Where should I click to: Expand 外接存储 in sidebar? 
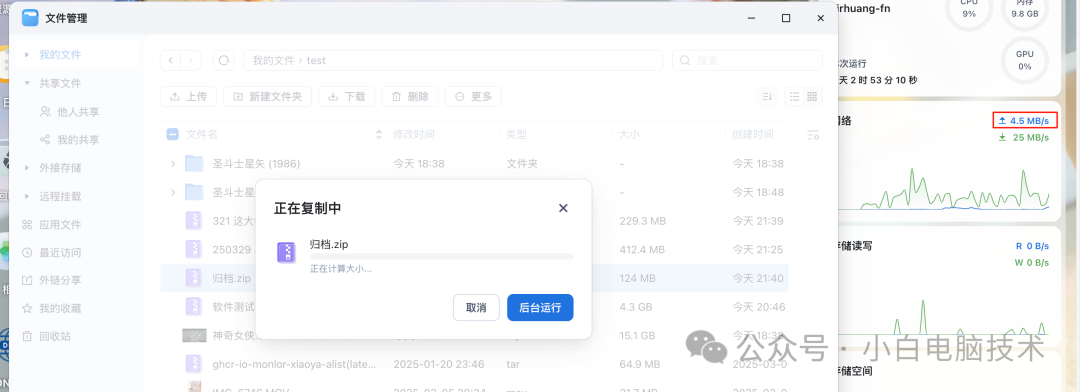point(27,167)
